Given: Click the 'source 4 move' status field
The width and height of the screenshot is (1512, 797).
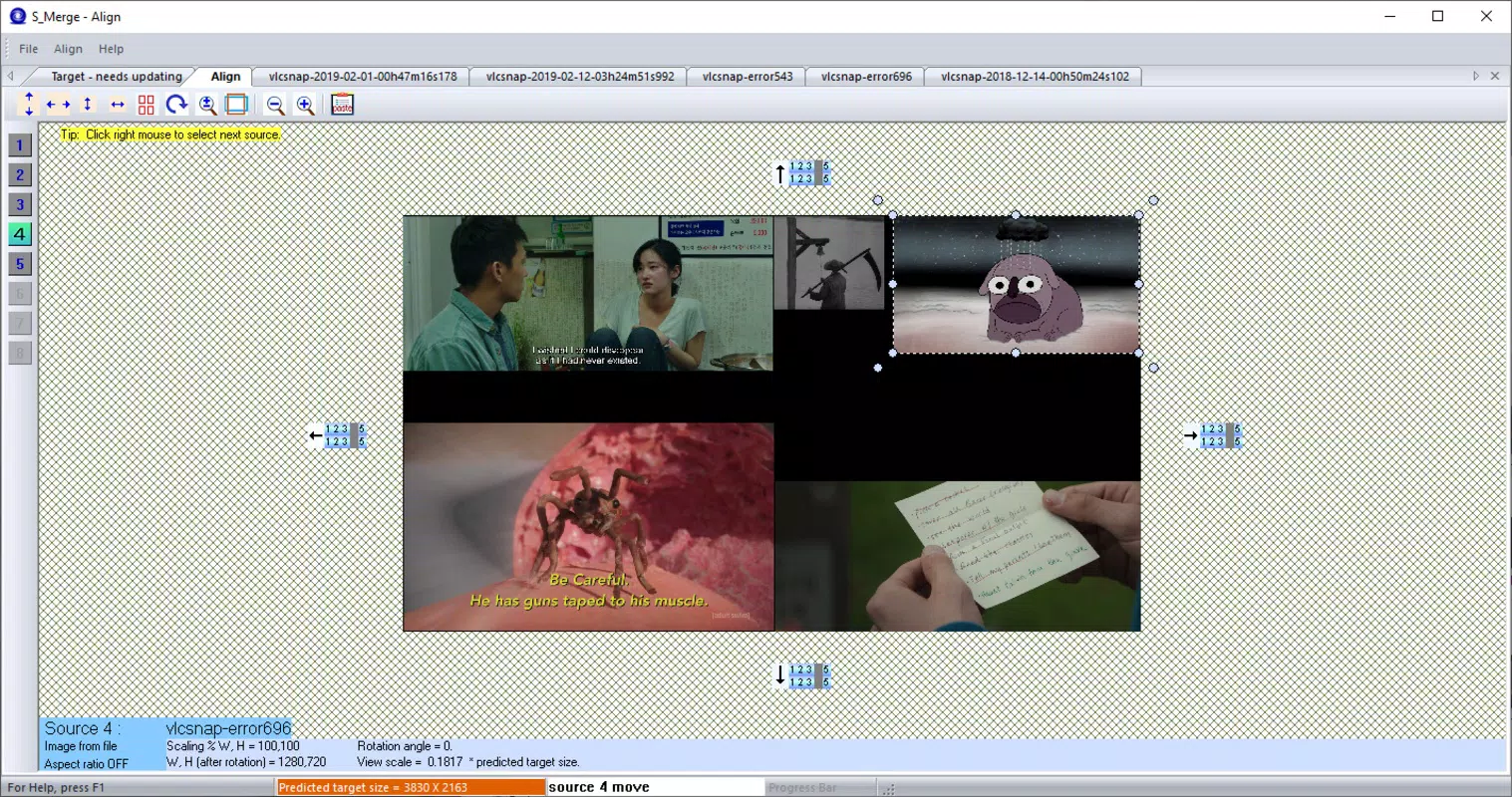Looking at the screenshot, I should [656, 787].
